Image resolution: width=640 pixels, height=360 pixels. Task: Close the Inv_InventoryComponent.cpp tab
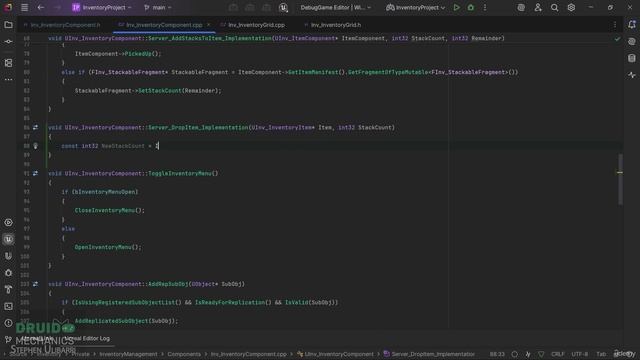(209, 25)
